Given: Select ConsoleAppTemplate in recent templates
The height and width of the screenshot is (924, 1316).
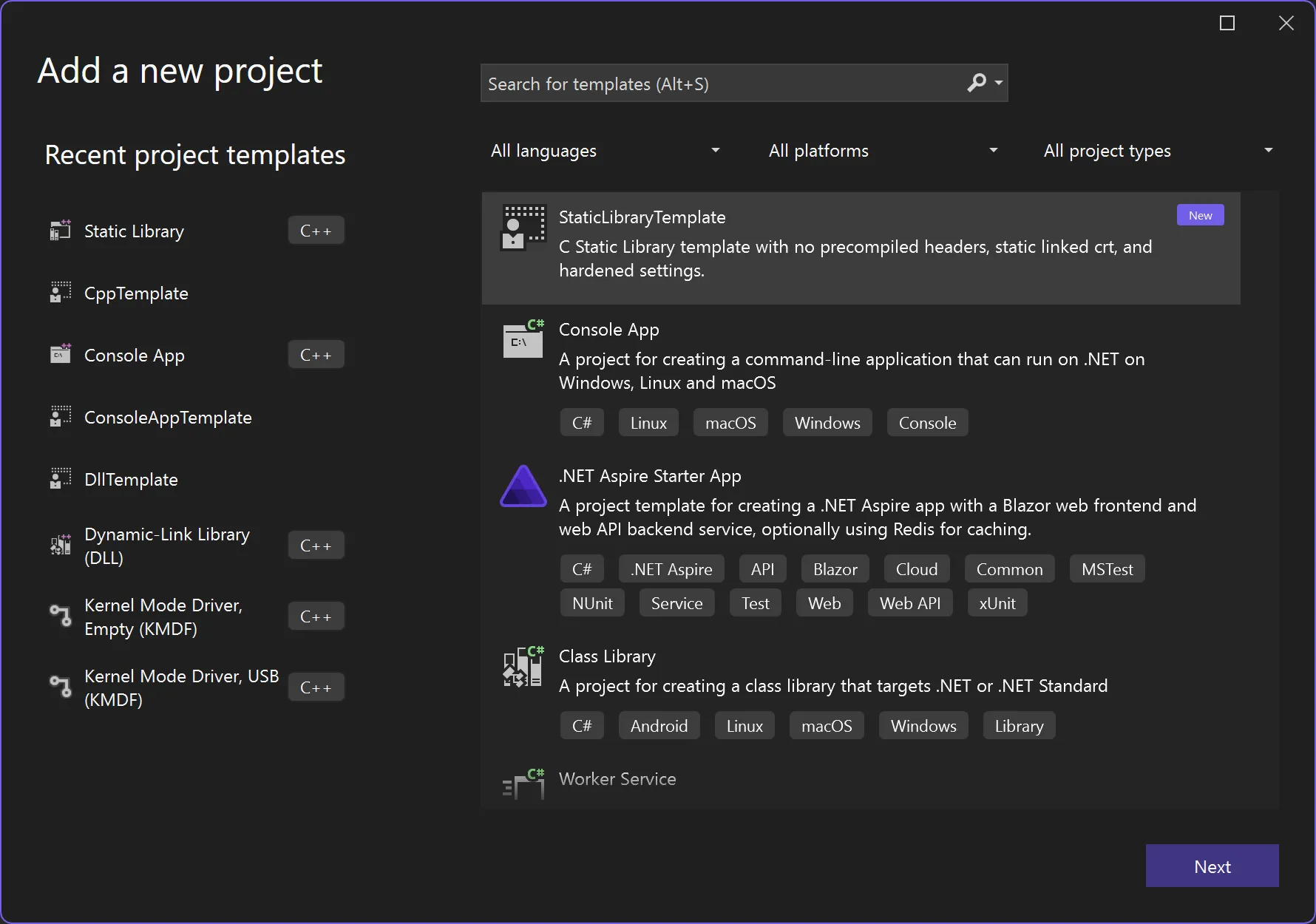Looking at the screenshot, I should (x=168, y=418).
